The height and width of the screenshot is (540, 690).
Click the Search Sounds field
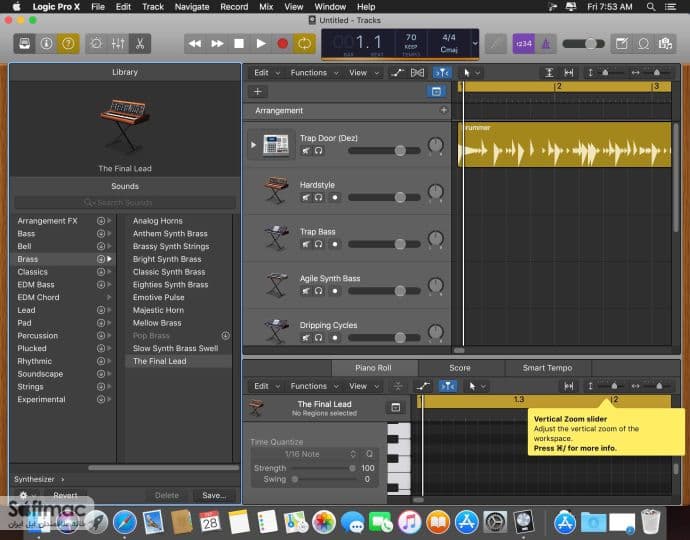(125, 202)
